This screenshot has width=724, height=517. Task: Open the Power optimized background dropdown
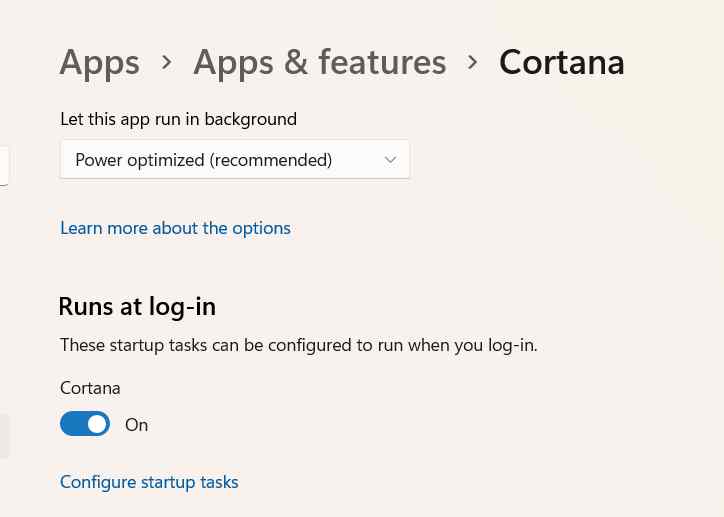pos(235,160)
